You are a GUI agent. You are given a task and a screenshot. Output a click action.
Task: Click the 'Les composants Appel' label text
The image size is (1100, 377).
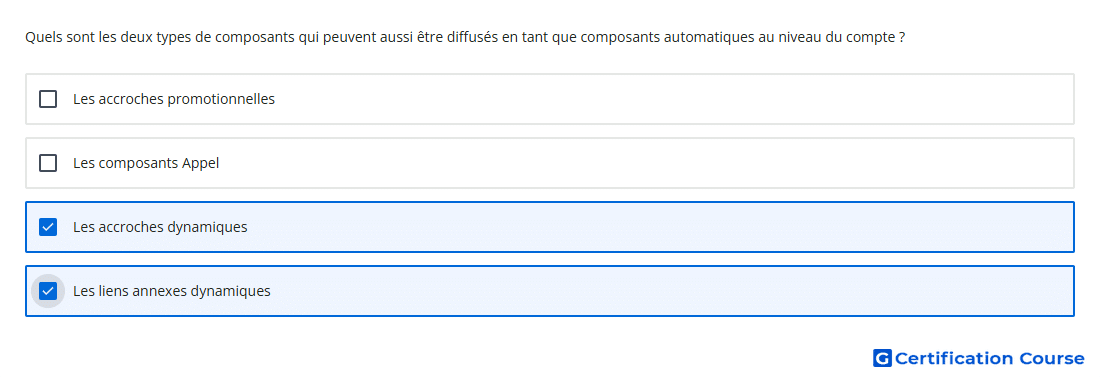(x=146, y=163)
